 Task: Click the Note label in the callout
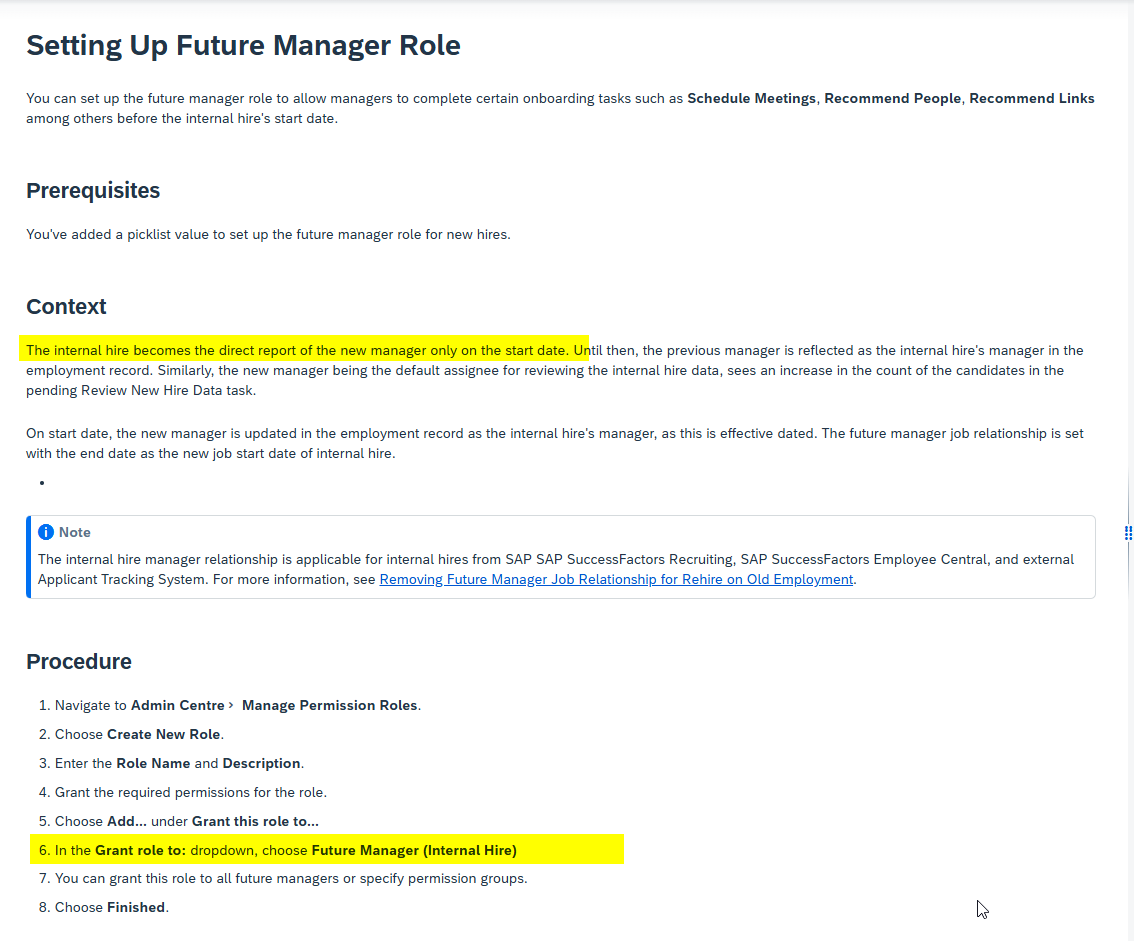tap(74, 532)
